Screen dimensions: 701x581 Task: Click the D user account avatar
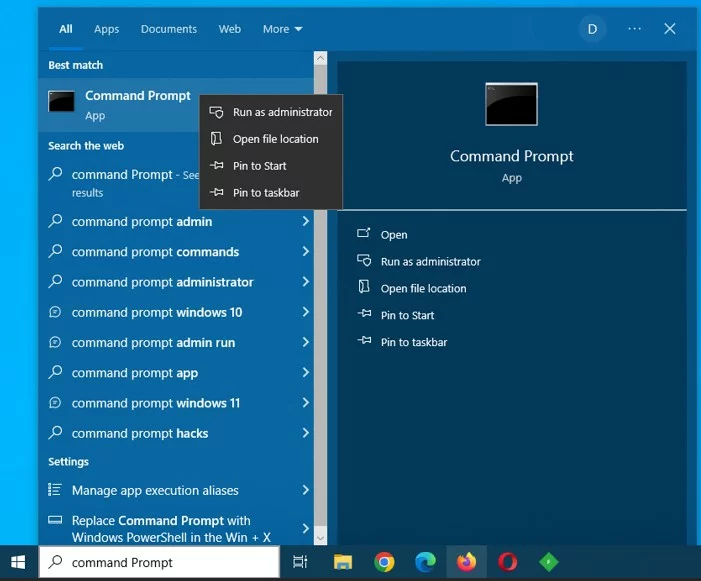592,29
